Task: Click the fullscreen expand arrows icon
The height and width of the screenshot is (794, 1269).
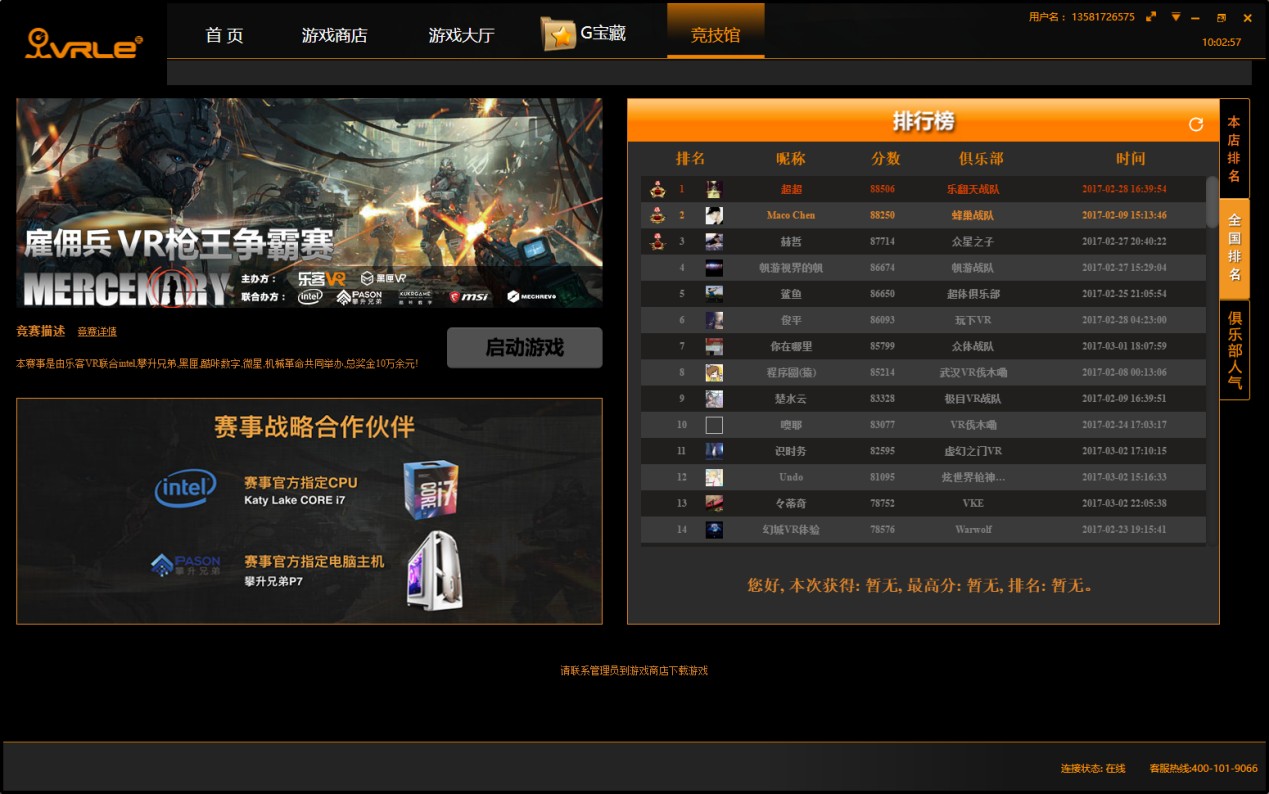Action: coord(1151,17)
